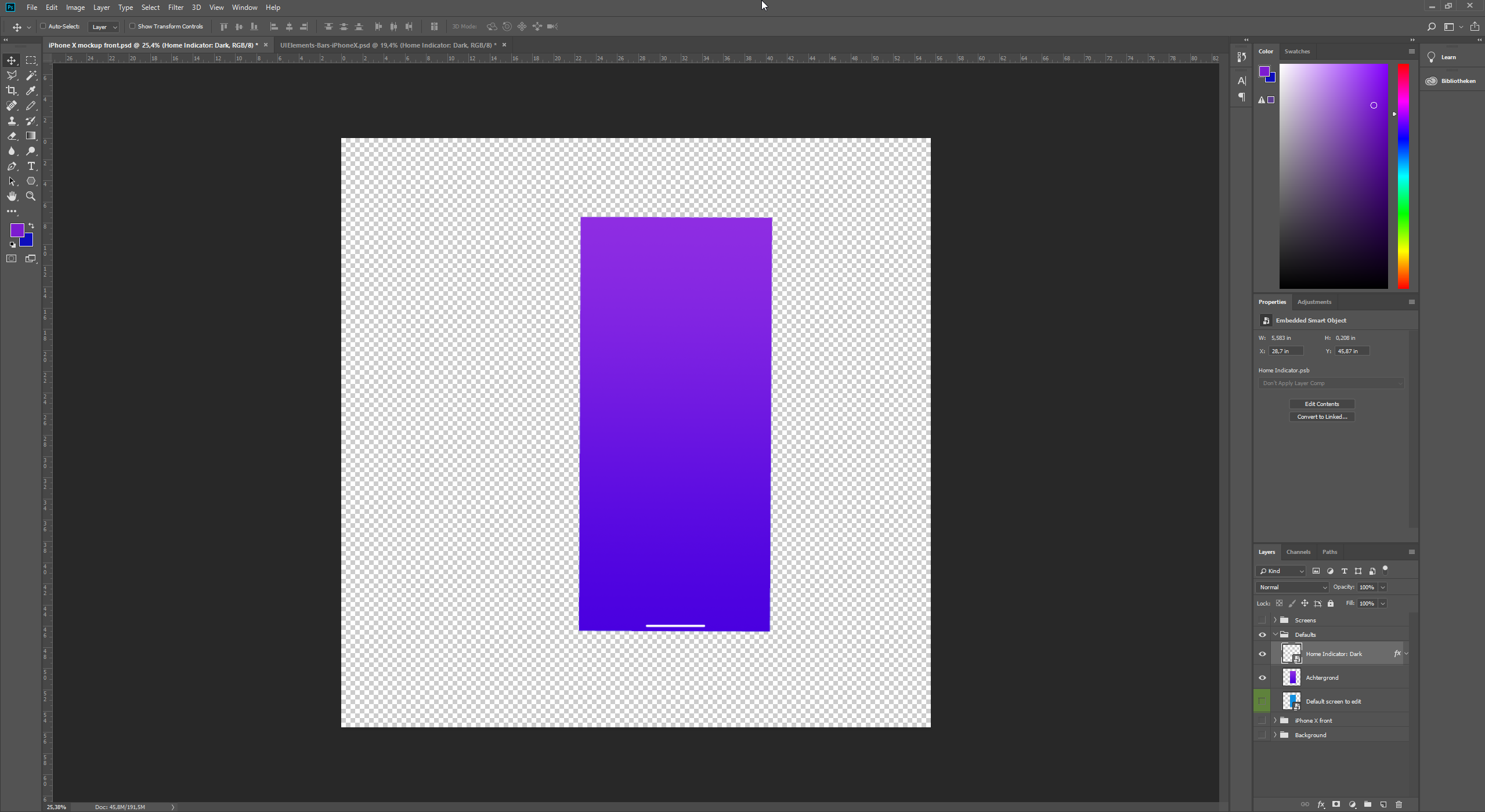
Task: Click the delete layer trash icon
Action: point(1399,804)
